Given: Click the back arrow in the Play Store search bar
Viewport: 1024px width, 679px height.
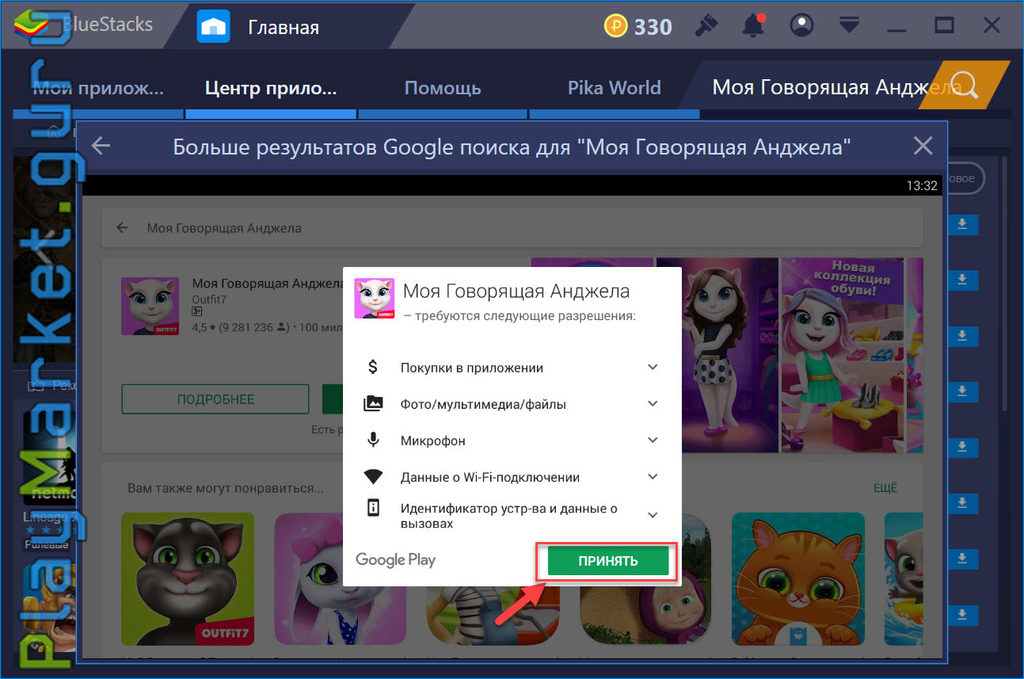Looking at the screenshot, I should 122,228.
